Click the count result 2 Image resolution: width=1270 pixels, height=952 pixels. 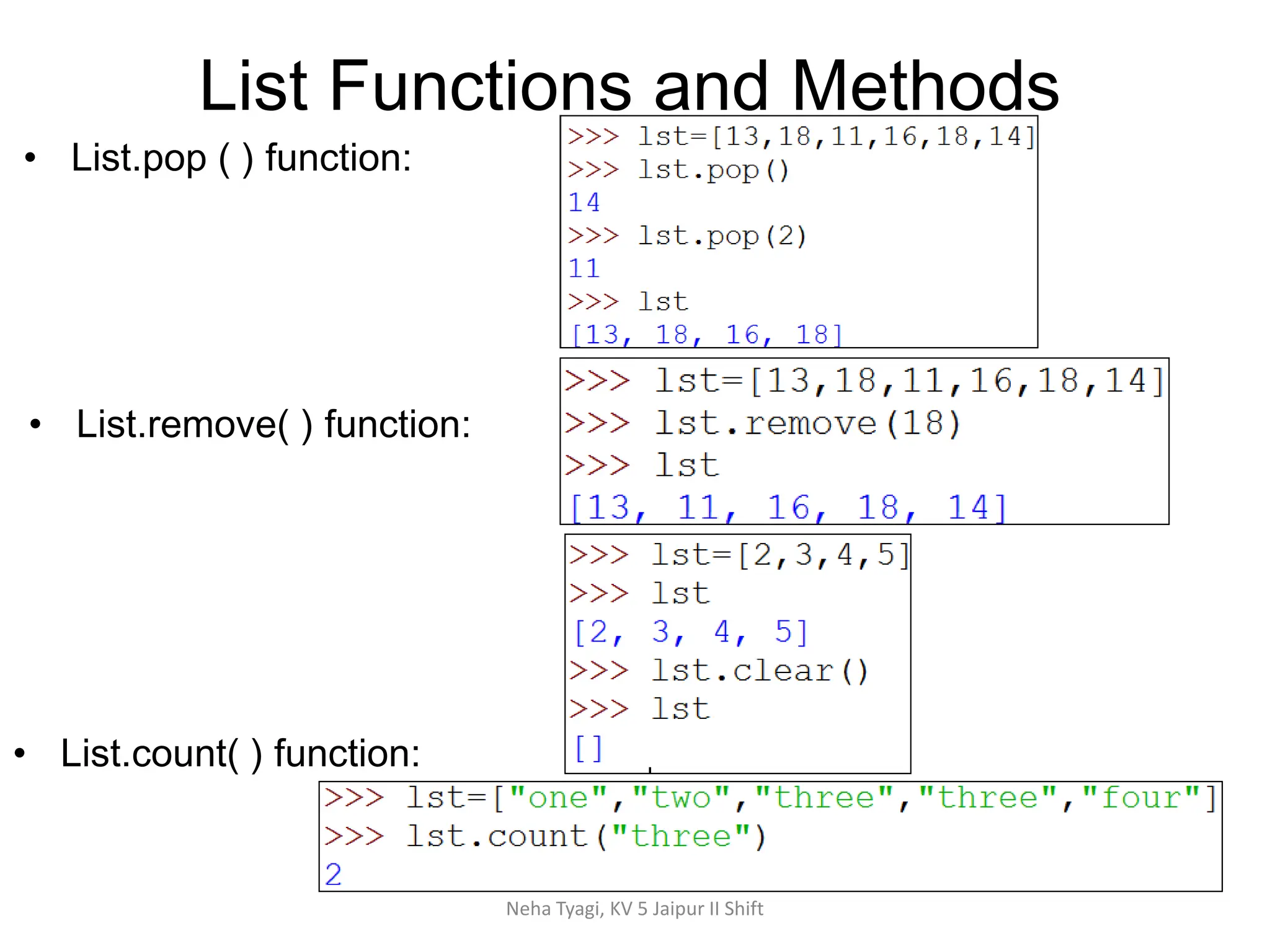click(334, 875)
